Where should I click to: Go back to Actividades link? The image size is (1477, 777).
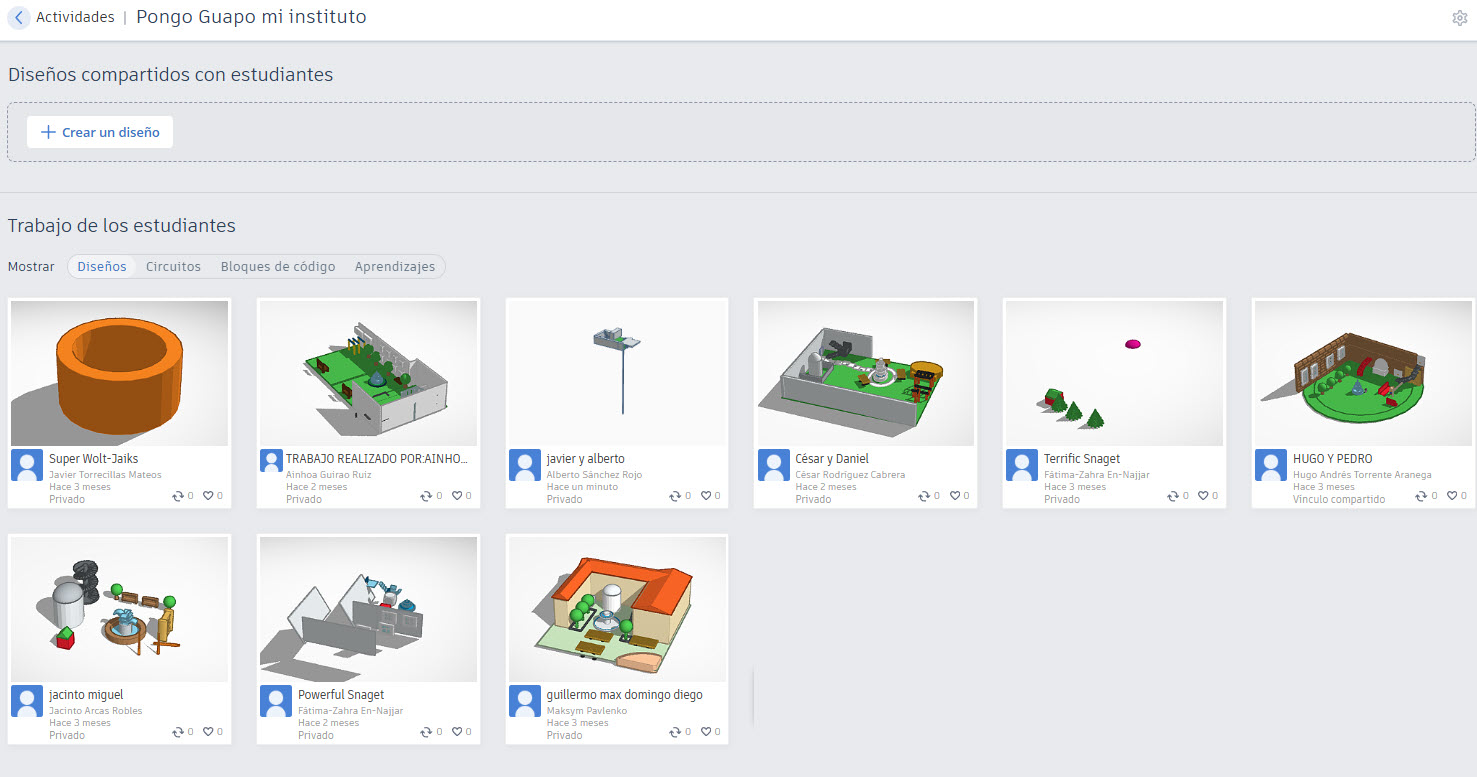tap(75, 17)
